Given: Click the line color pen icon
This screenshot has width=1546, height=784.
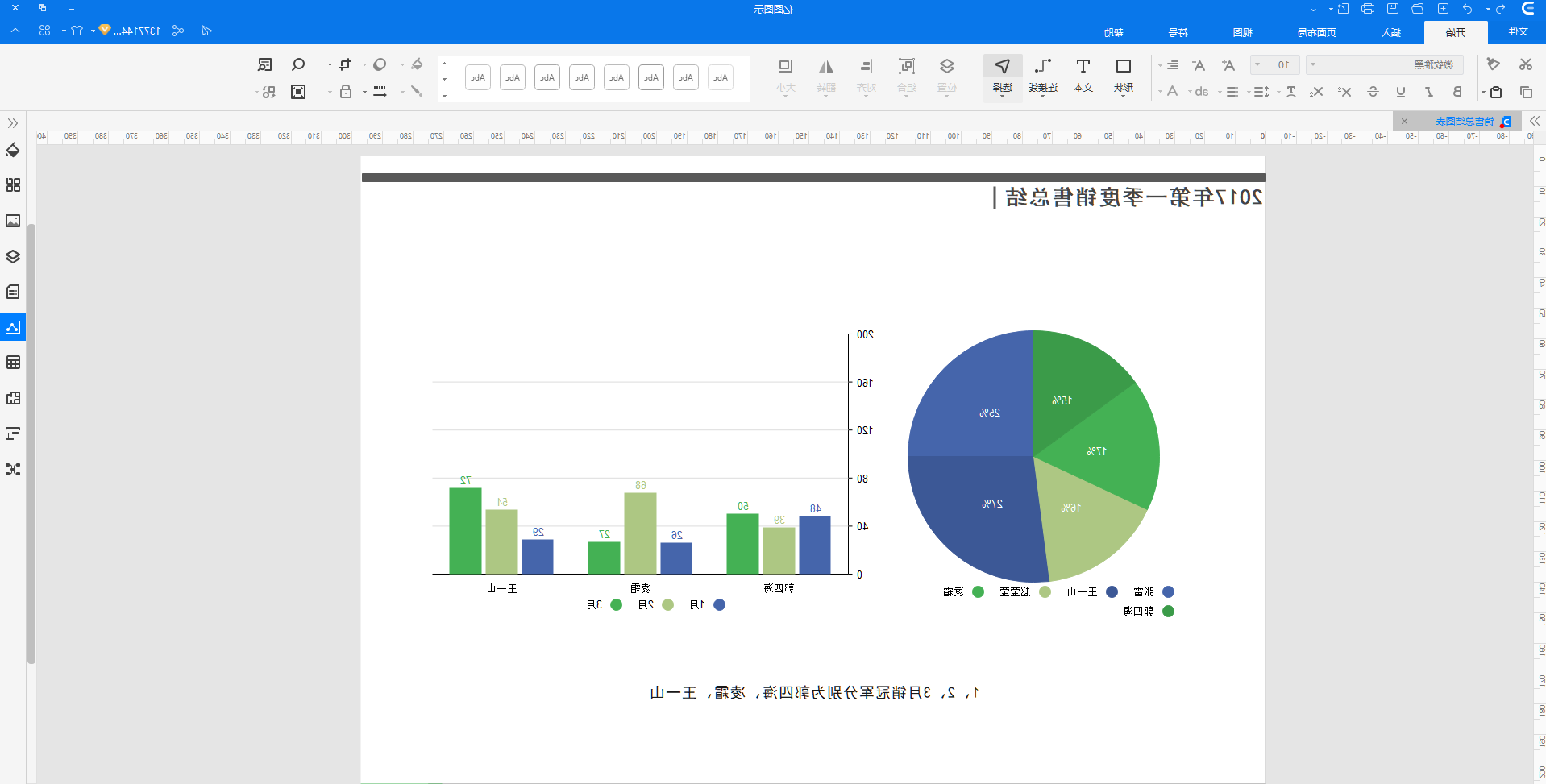Looking at the screenshot, I should [x=417, y=92].
